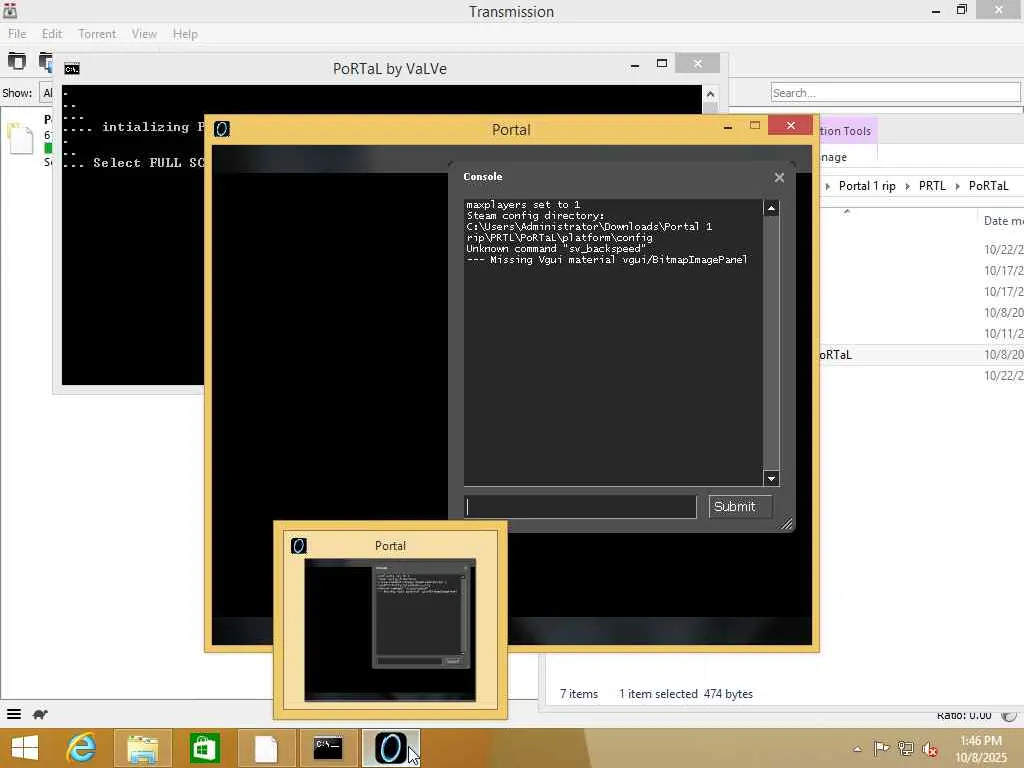1024x768 pixels.
Task: Open the Windows Start button
Action: click(x=25, y=748)
